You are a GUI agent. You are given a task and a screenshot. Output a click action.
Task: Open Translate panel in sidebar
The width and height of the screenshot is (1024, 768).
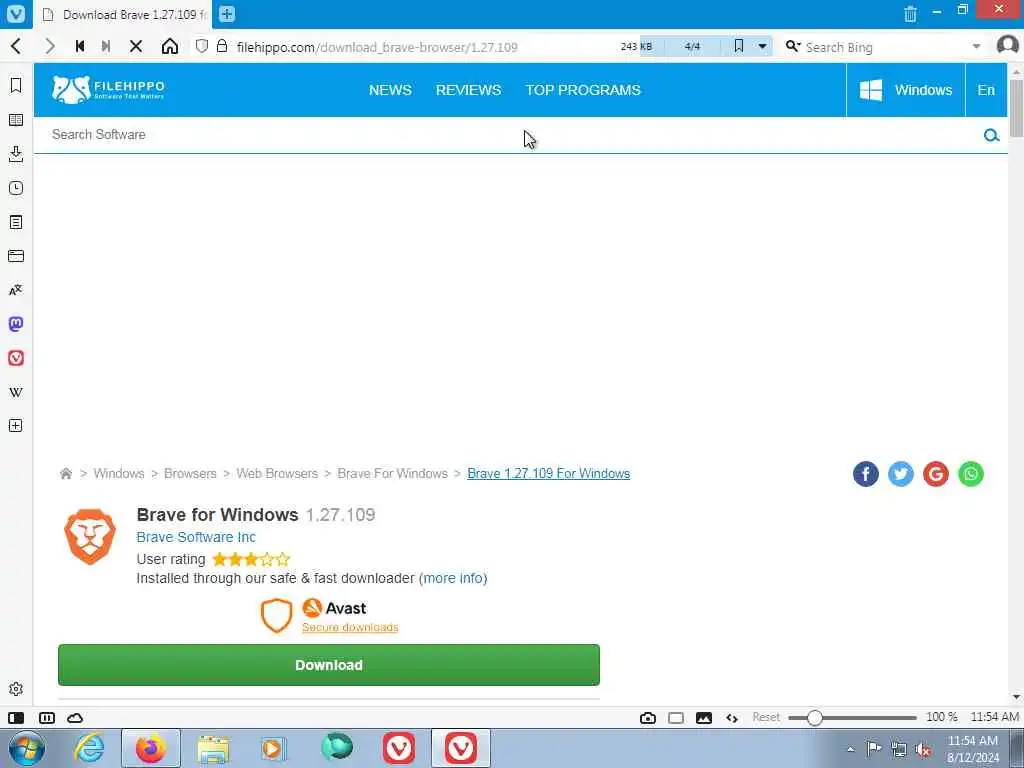click(16, 290)
